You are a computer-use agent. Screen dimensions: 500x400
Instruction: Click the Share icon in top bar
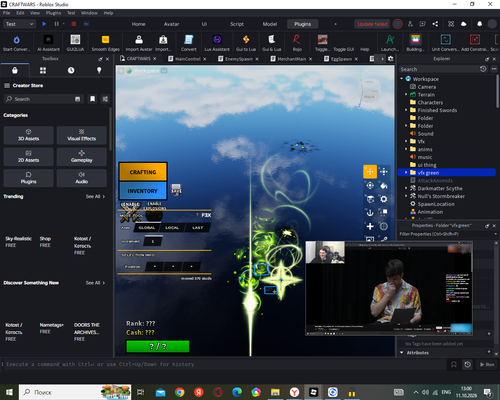pos(435,24)
